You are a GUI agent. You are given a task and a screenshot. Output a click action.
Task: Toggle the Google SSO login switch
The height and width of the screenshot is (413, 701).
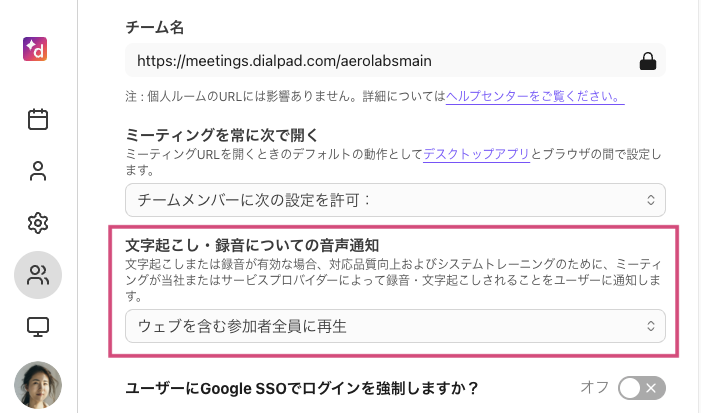pos(641,388)
